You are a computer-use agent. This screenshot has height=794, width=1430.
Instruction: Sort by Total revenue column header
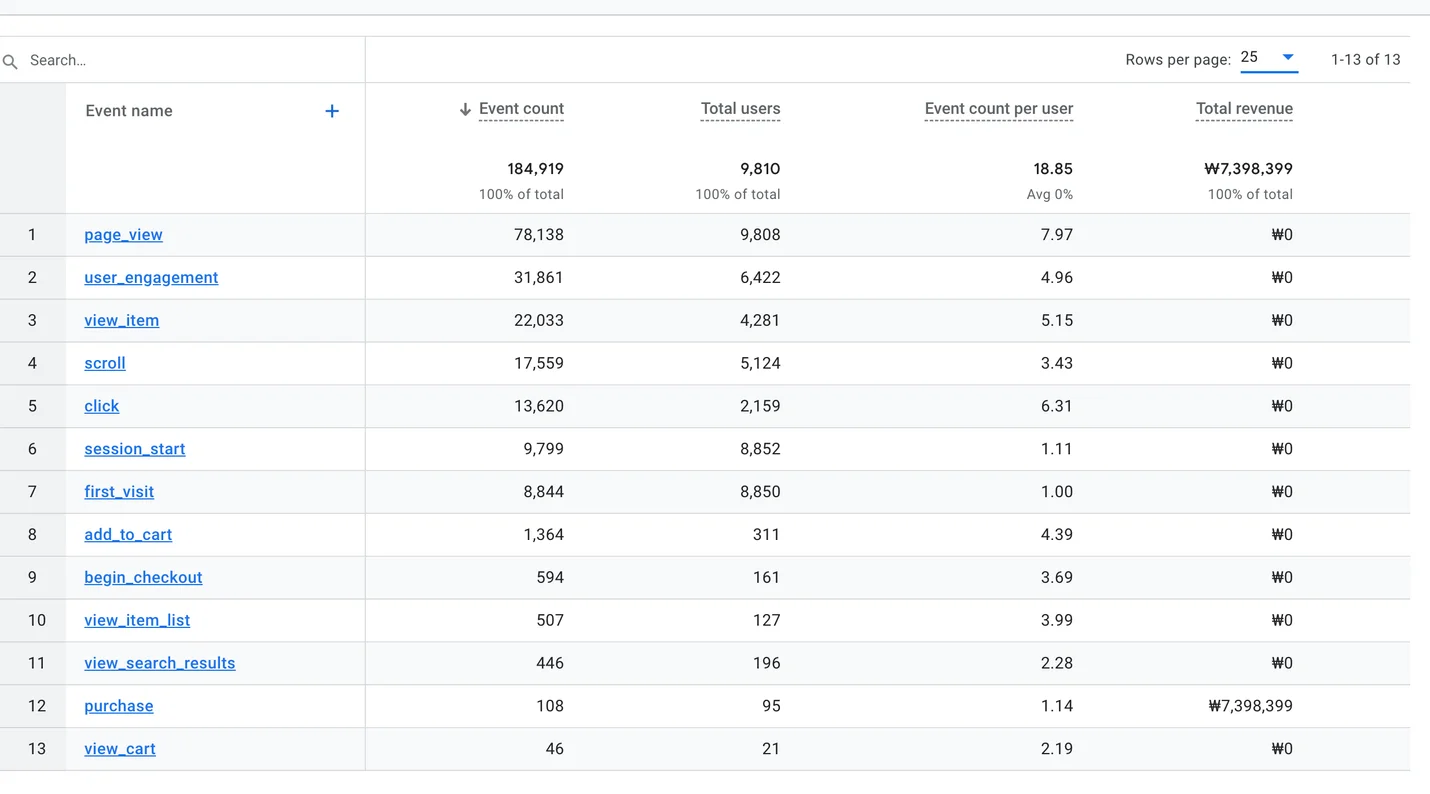tap(1244, 109)
